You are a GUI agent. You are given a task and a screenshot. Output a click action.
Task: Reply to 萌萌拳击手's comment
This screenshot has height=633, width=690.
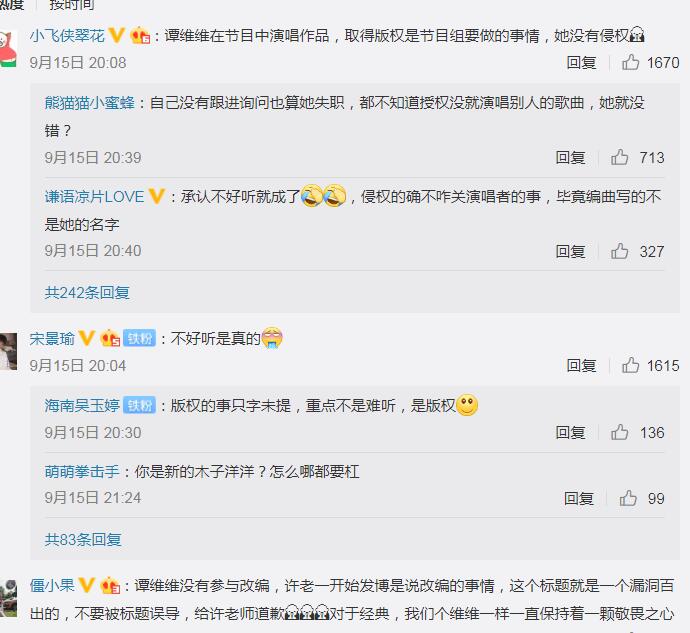pos(579,498)
